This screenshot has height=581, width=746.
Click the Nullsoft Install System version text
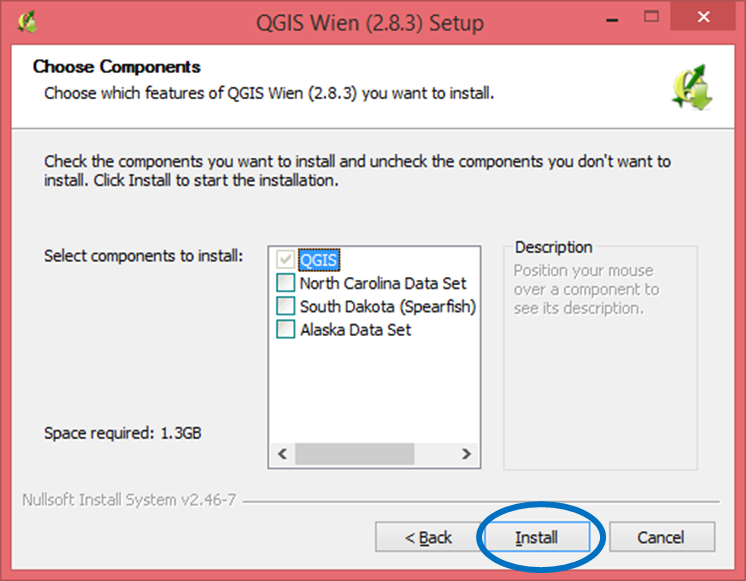[x=129, y=499]
